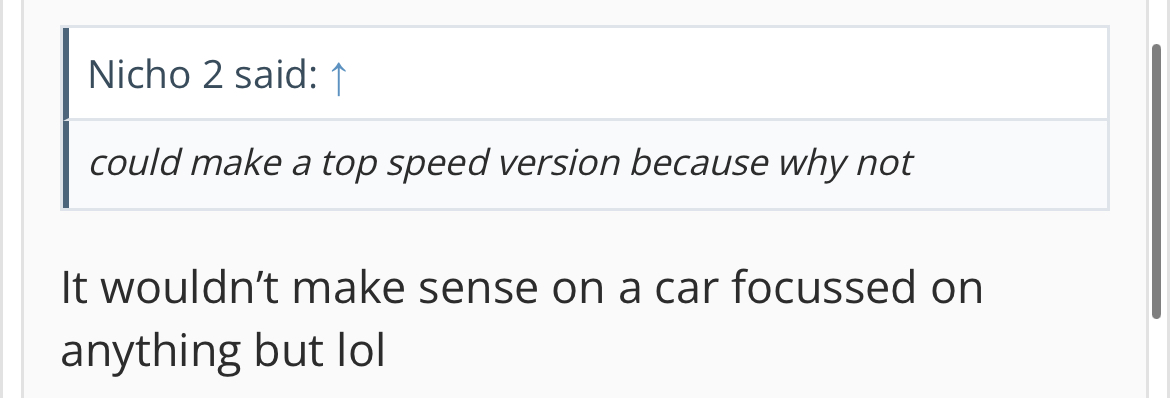Grab the vertical scrollbar thumb
Screen dimensions: 1170x398
coord(1157,181)
